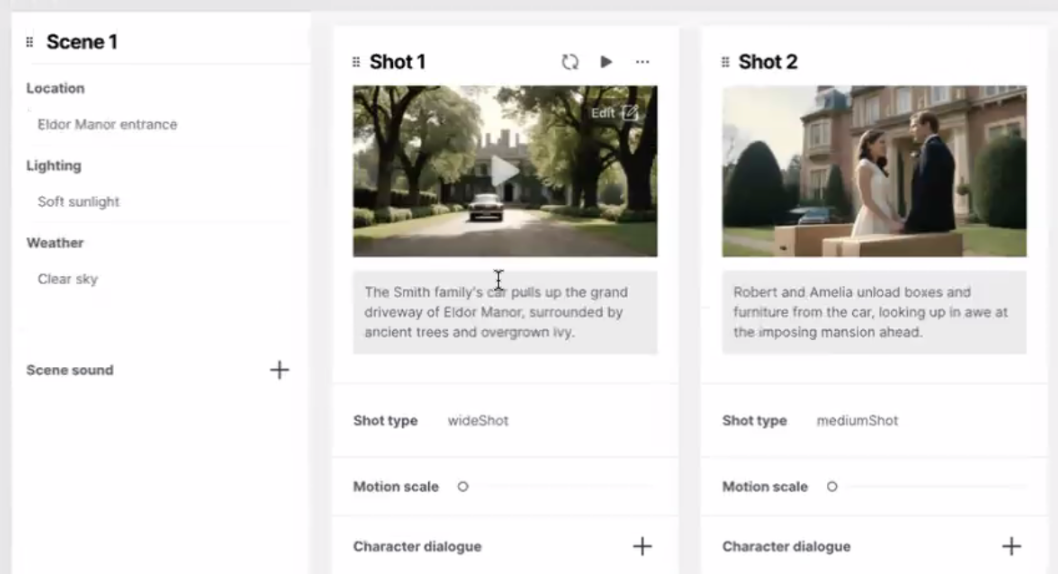The width and height of the screenshot is (1058, 574).
Task: Click the Shot 2 motion scale slider handle
Action: point(832,487)
